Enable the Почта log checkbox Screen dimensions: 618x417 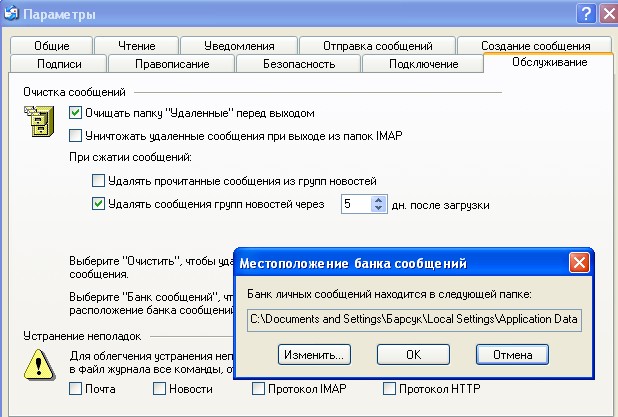[75, 389]
